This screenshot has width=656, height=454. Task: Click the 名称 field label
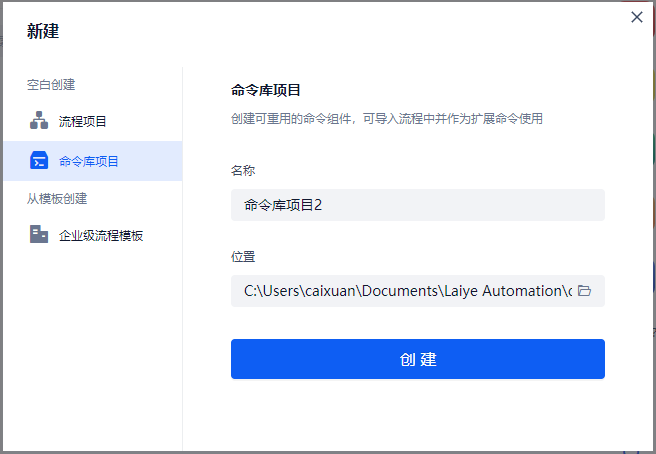pyautogui.click(x=243, y=170)
